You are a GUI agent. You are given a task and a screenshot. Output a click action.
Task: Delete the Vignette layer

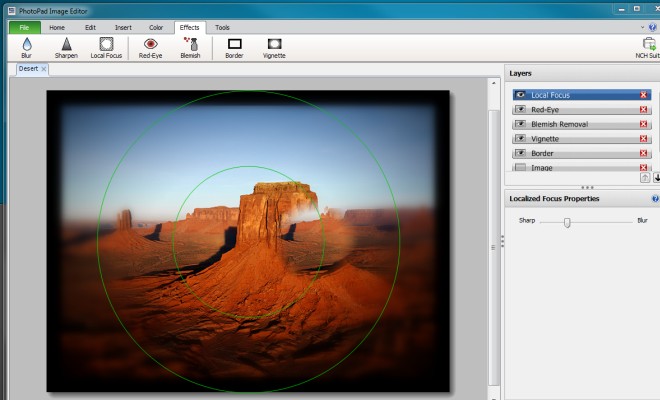point(643,139)
